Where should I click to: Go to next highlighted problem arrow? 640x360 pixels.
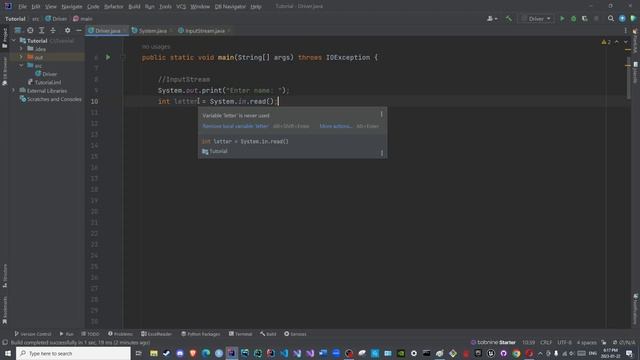625,42
